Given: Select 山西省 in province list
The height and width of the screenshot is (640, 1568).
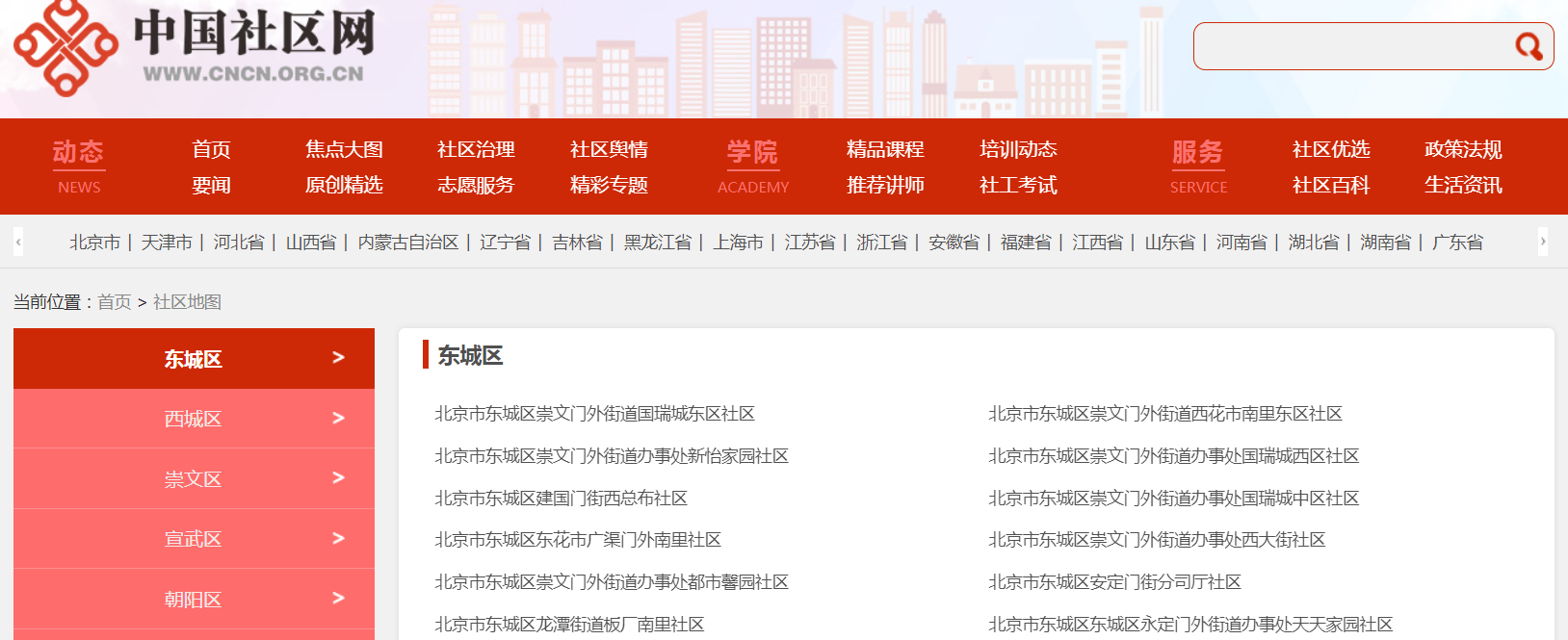Looking at the screenshot, I should pos(311,243).
